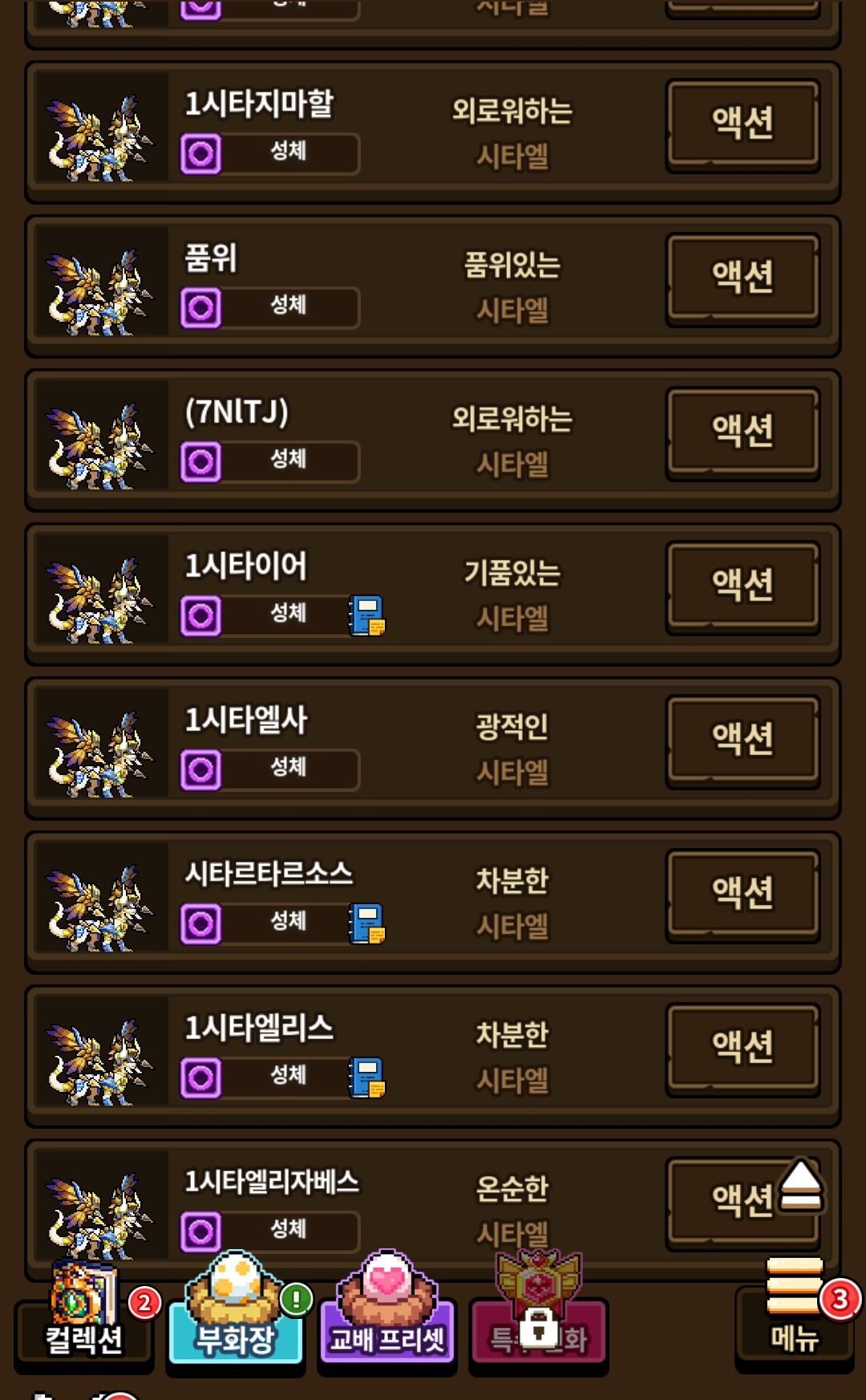Click the 액션 button for 1시타지마할
The height and width of the screenshot is (1400, 866).
click(x=743, y=125)
